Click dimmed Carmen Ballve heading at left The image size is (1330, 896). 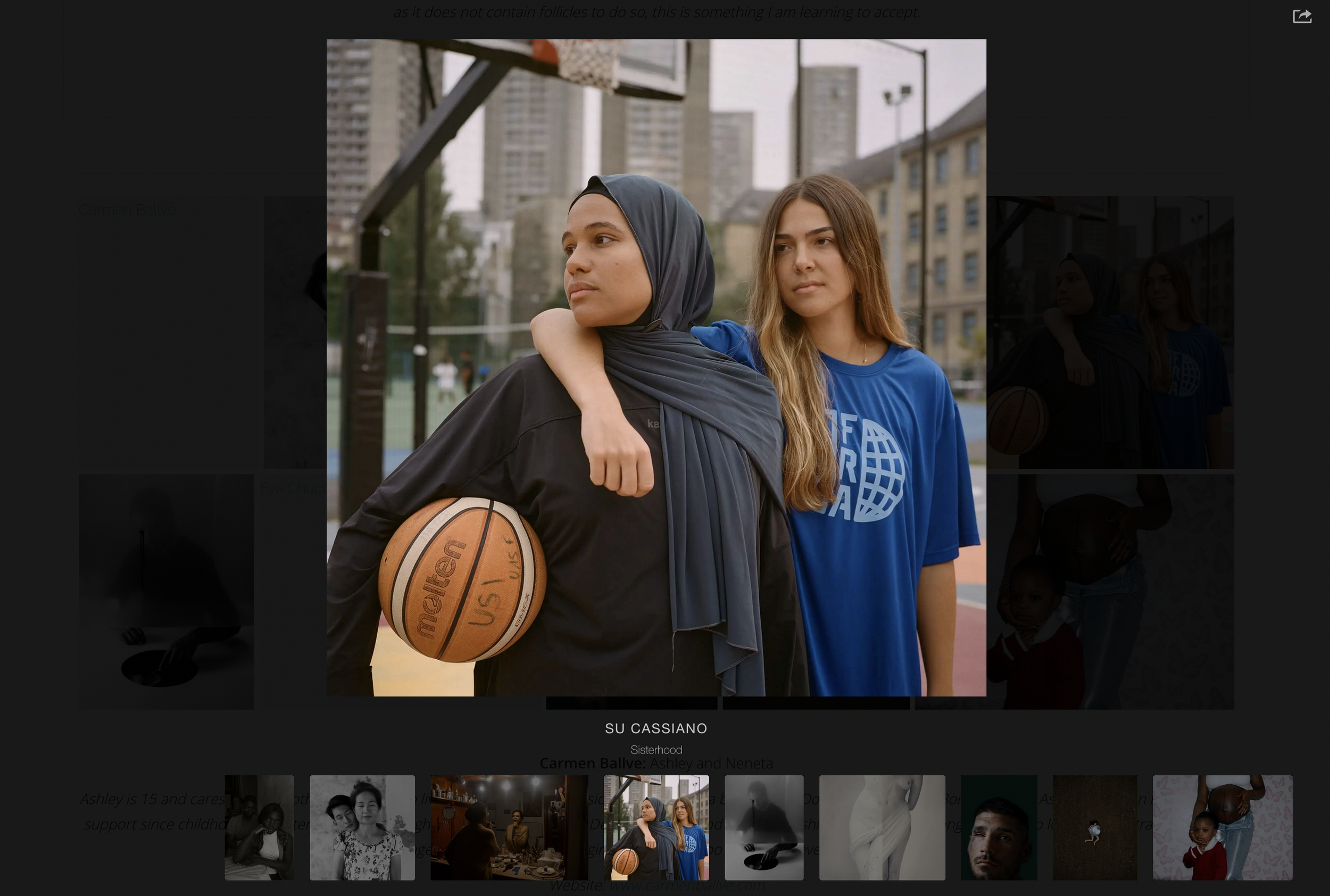tap(127, 210)
